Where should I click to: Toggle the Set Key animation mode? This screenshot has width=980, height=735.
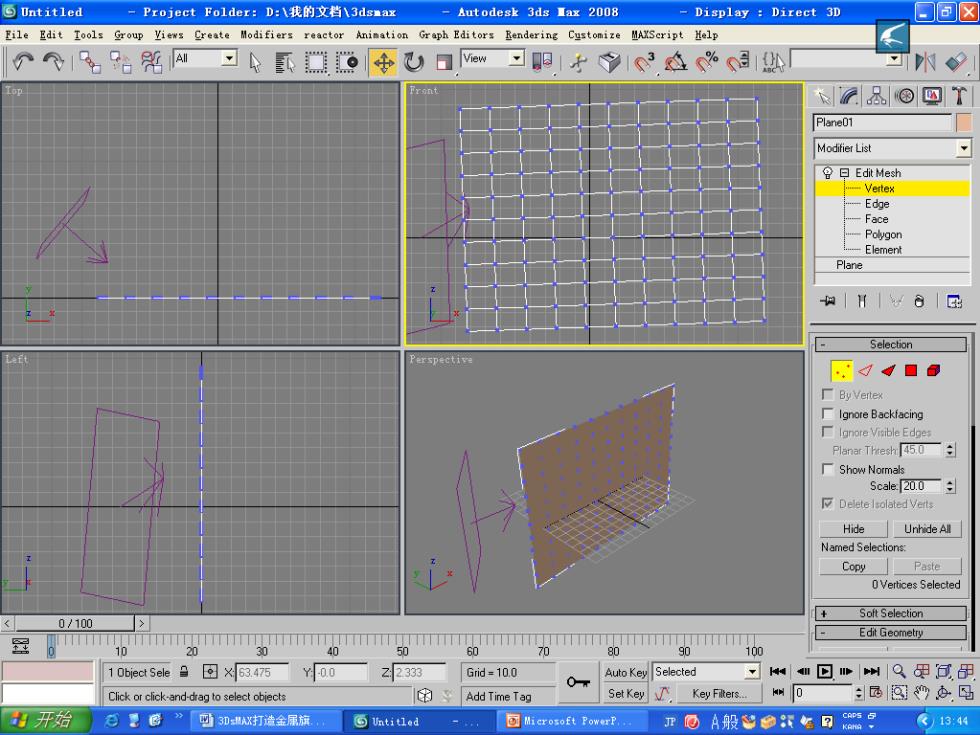[626, 693]
